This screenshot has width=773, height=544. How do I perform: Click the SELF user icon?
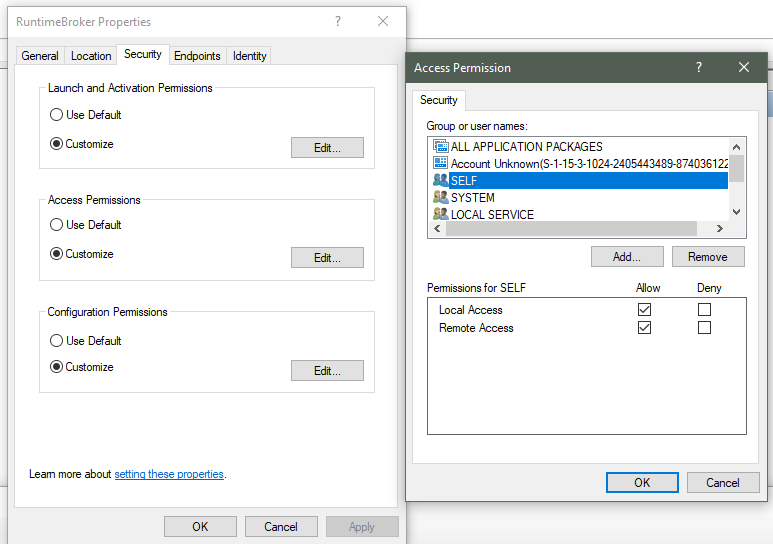(x=440, y=180)
